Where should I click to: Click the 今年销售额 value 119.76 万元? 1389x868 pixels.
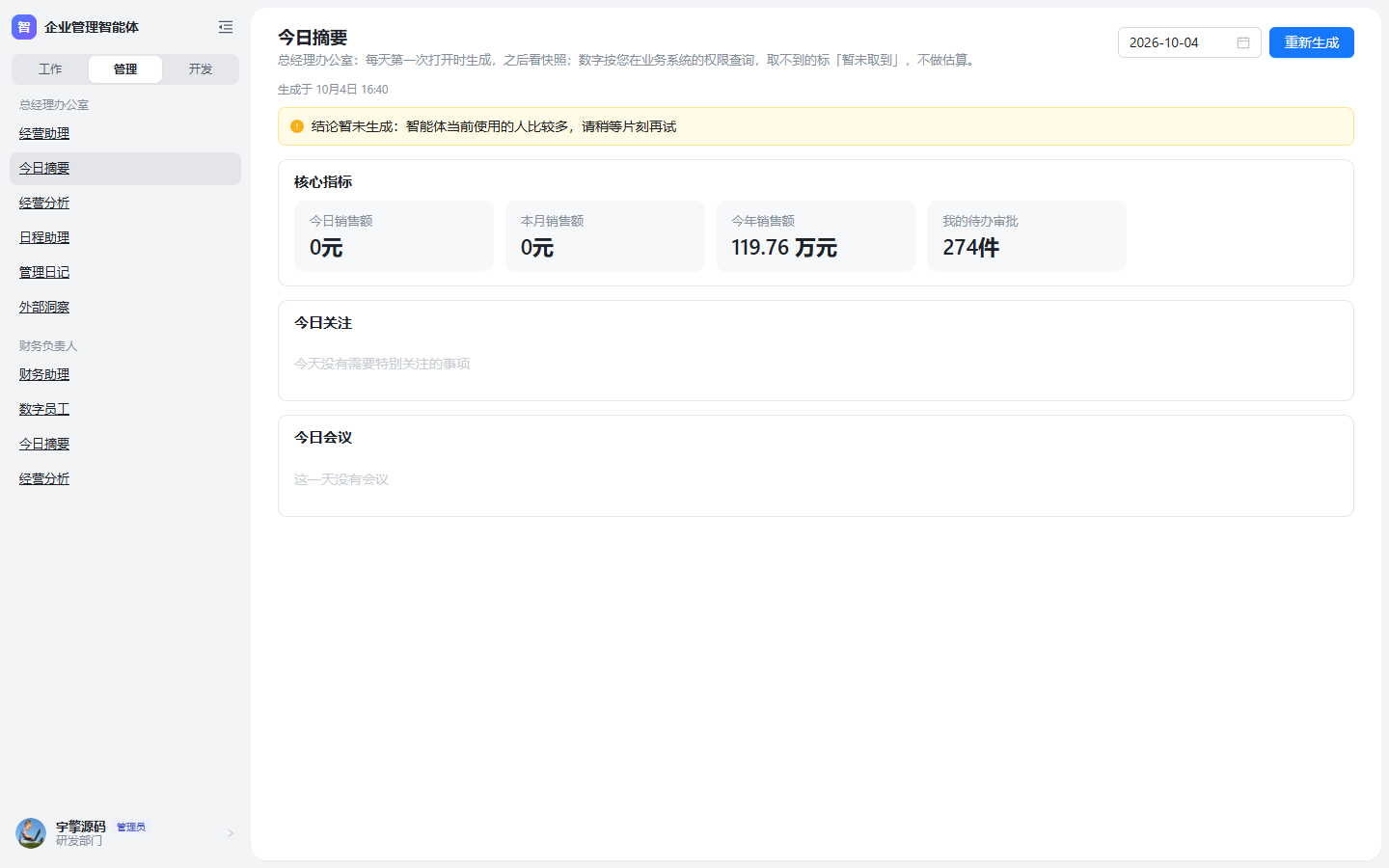[784, 248]
